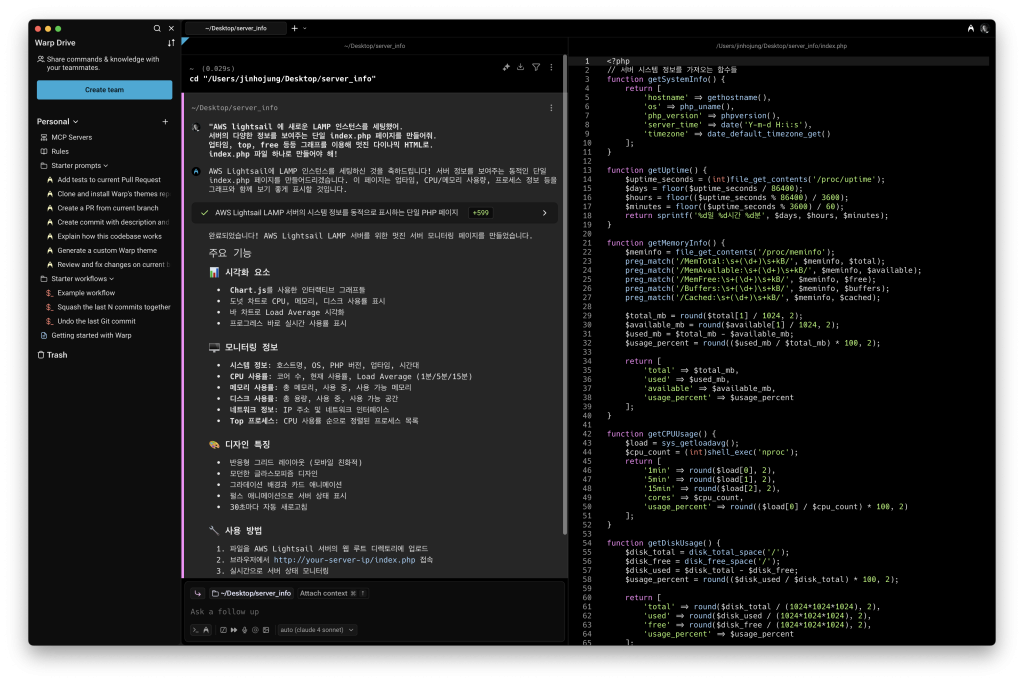
Task: Click the pane path label ~/Desktop/server_info
Action: coord(375,46)
